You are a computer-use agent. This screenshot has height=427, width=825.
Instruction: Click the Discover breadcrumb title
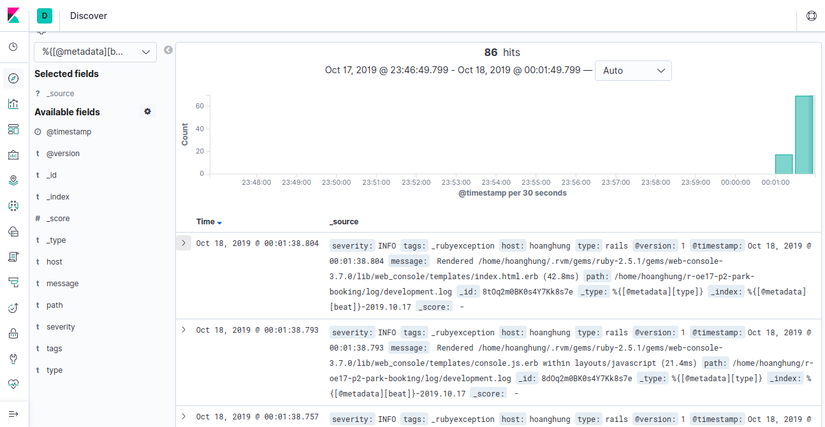[88, 16]
